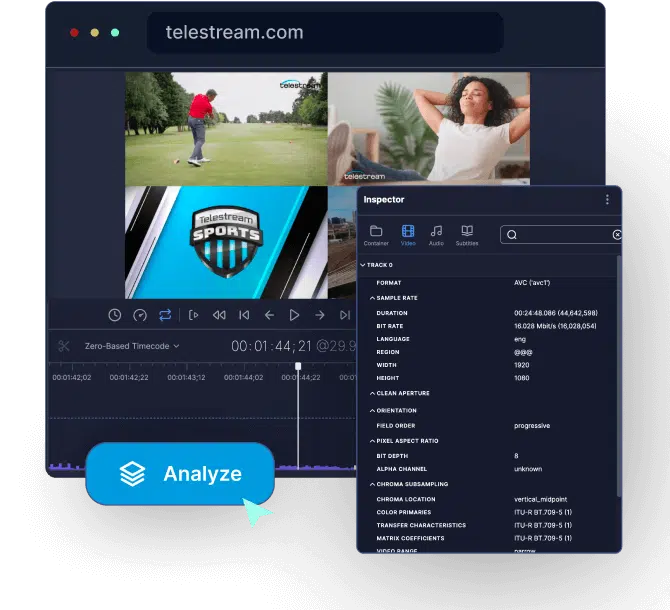Viewport: 670px width, 610px height.
Task: Click the rewind double-arrow button
Action: (219, 315)
